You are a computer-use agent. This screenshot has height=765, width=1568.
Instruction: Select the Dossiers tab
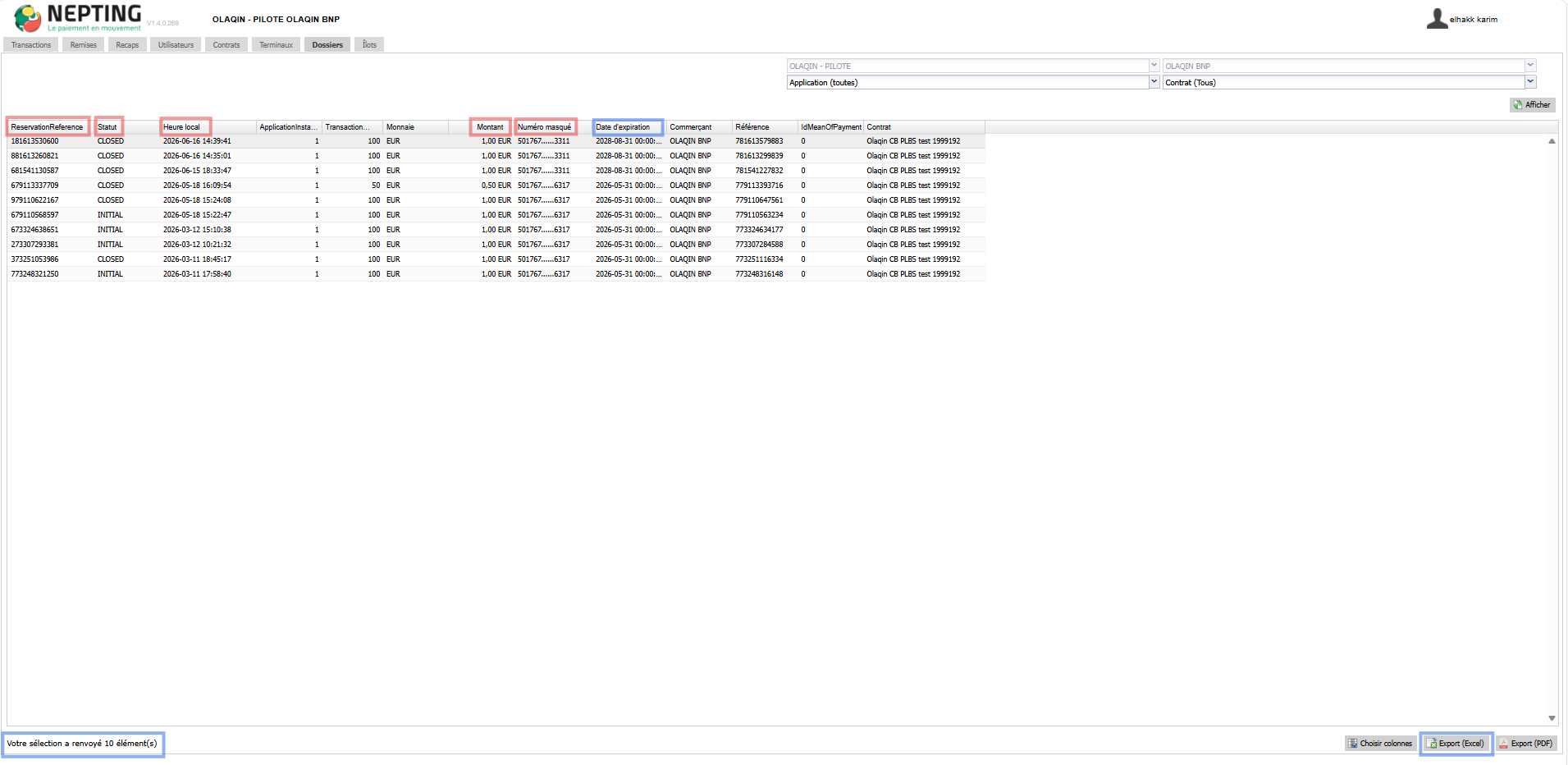327,45
